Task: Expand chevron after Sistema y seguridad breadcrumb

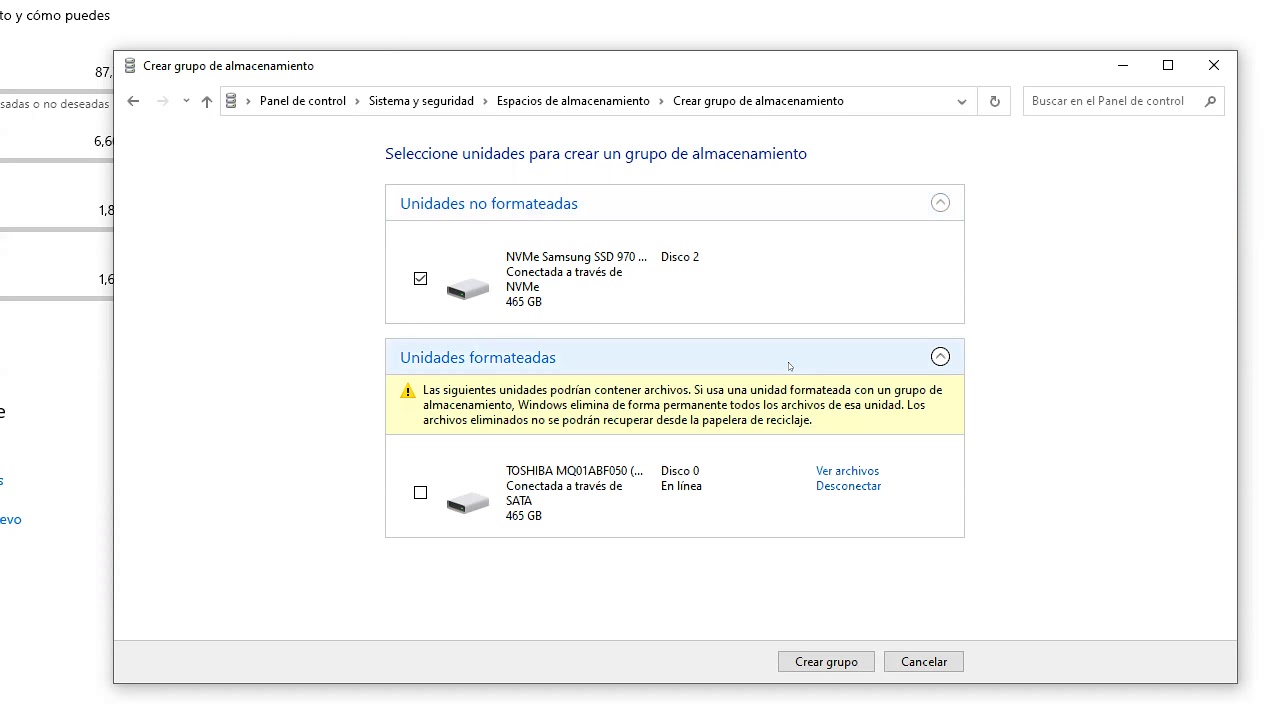Action: [485, 101]
